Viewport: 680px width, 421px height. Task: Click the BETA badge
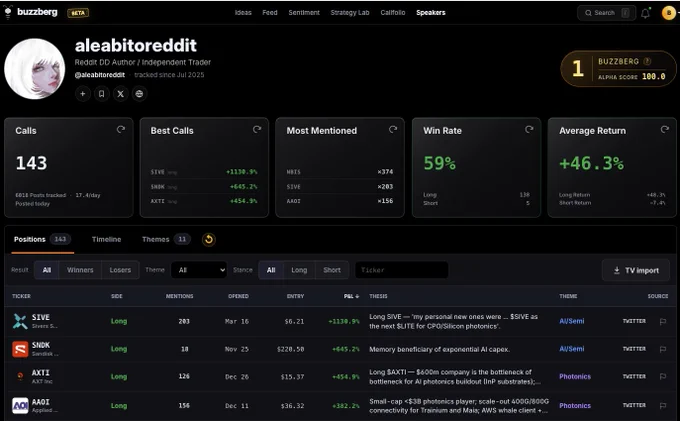coord(78,13)
